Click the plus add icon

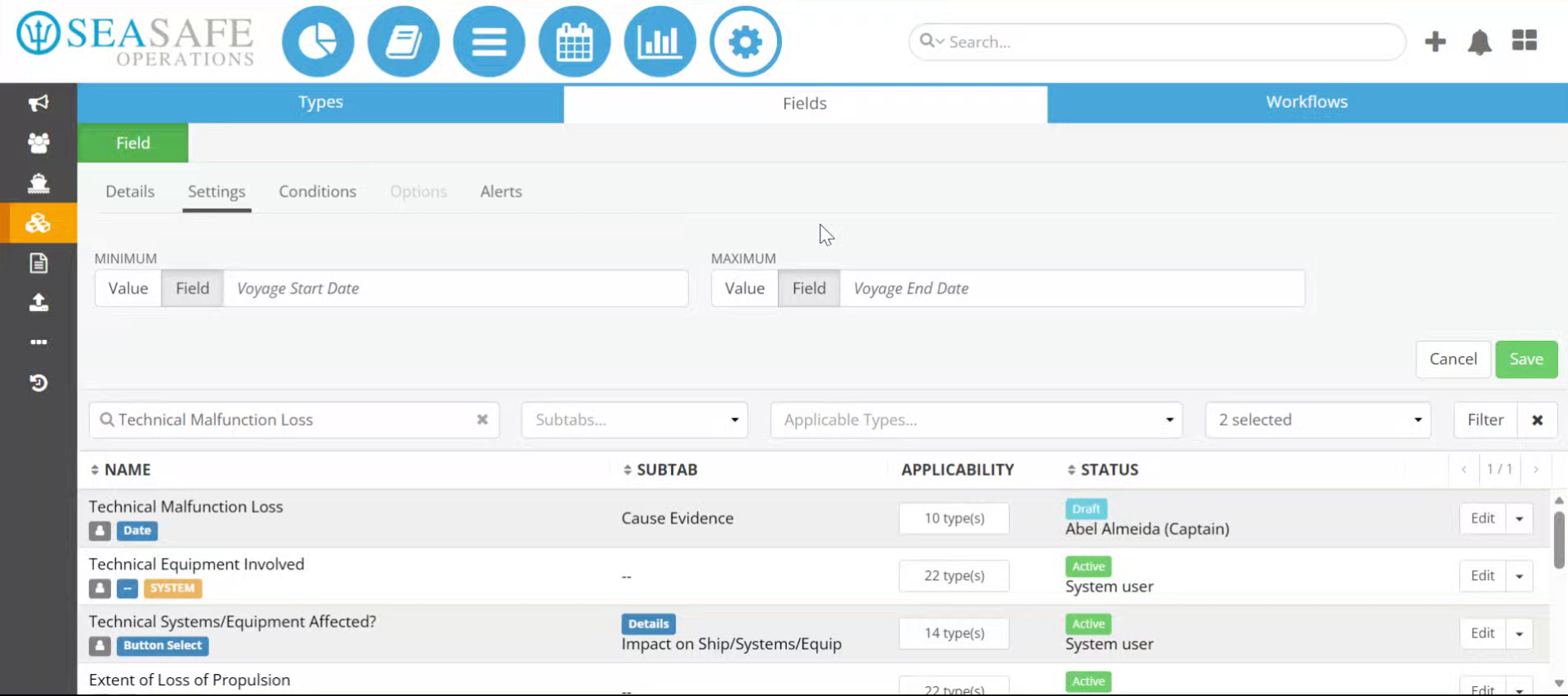1435,42
